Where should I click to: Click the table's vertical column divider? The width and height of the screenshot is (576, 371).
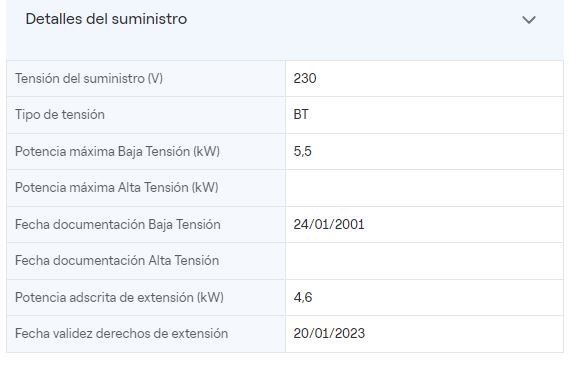(285, 206)
